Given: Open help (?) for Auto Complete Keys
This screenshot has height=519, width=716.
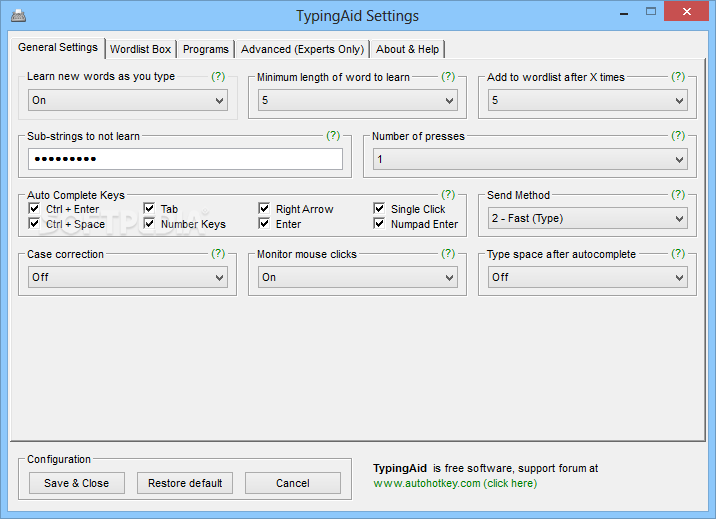Looking at the screenshot, I should tap(448, 194).
